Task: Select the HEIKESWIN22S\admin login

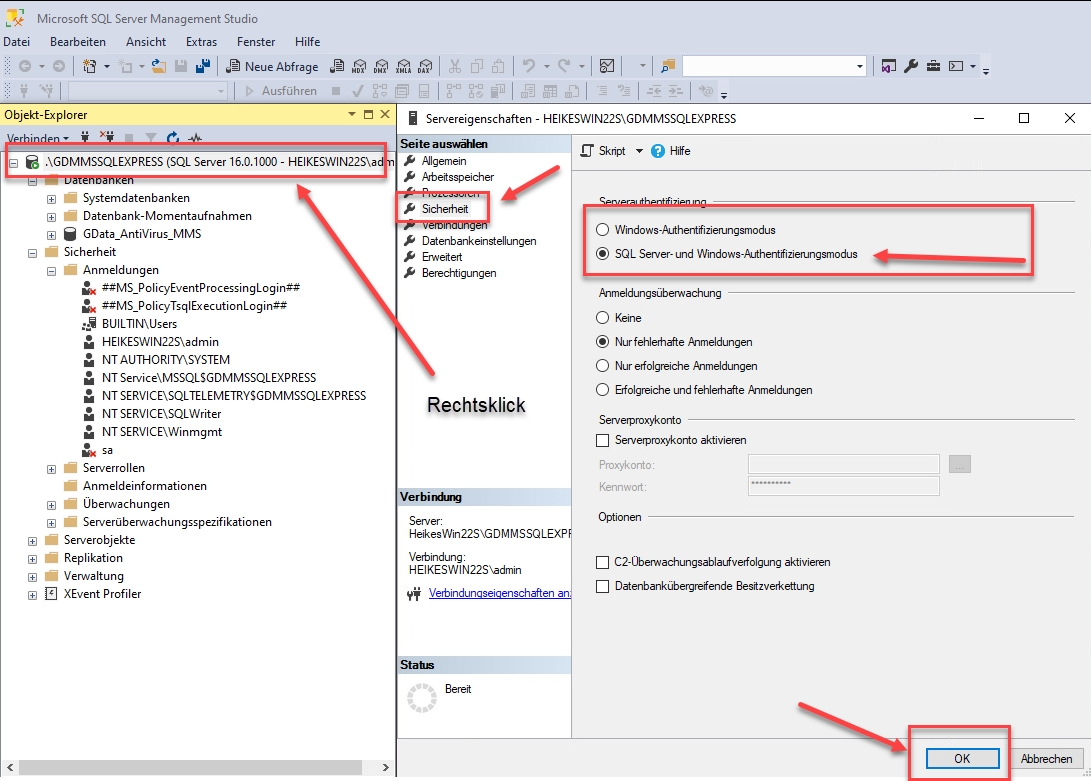Action: tap(160, 342)
